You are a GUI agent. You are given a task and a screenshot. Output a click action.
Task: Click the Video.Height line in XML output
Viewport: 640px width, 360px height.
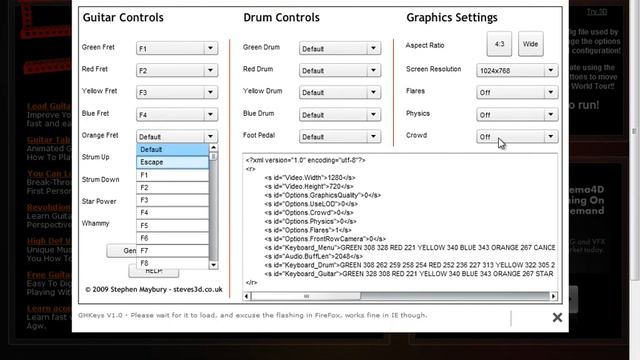coord(309,187)
